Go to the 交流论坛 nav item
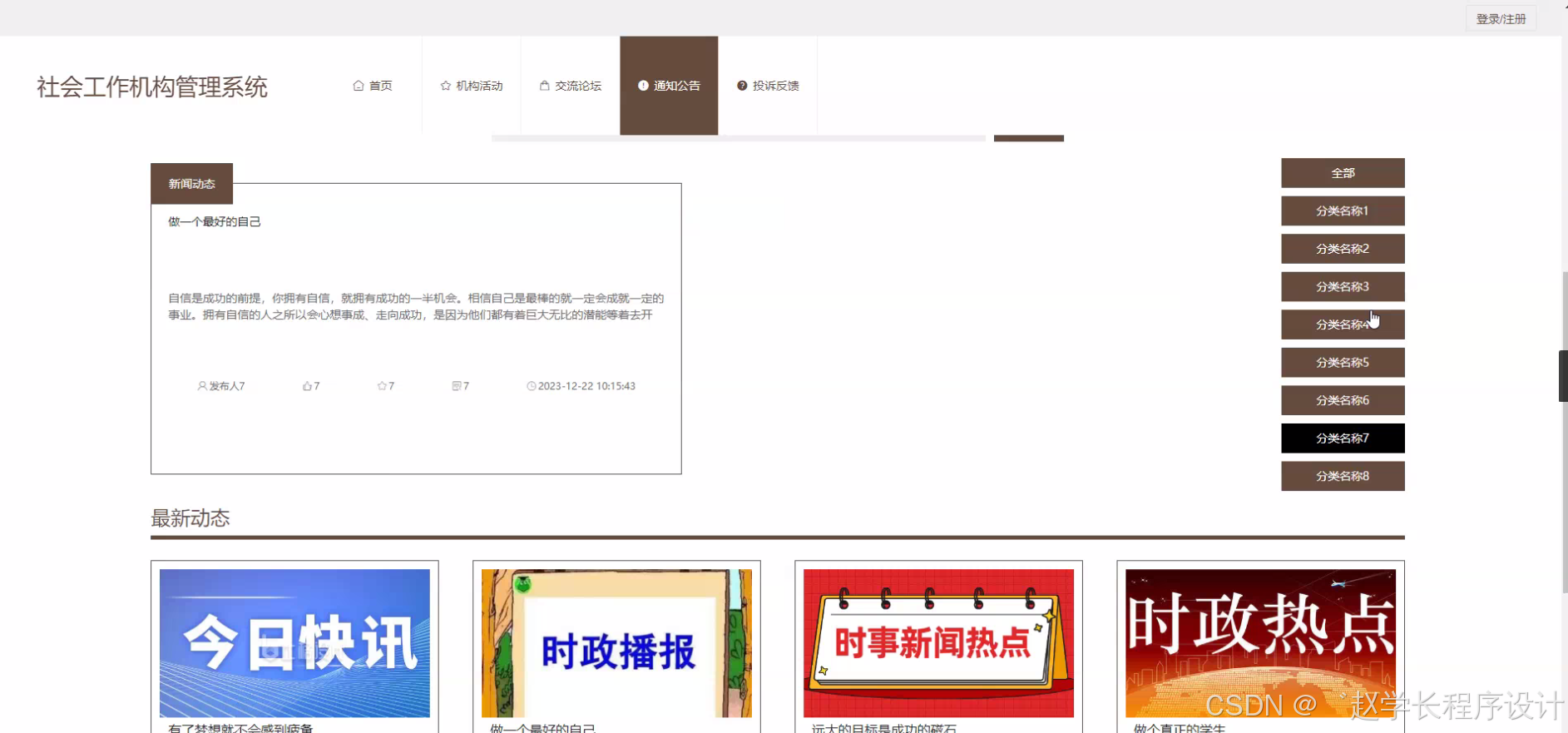1568x733 pixels. (x=571, y=86)
